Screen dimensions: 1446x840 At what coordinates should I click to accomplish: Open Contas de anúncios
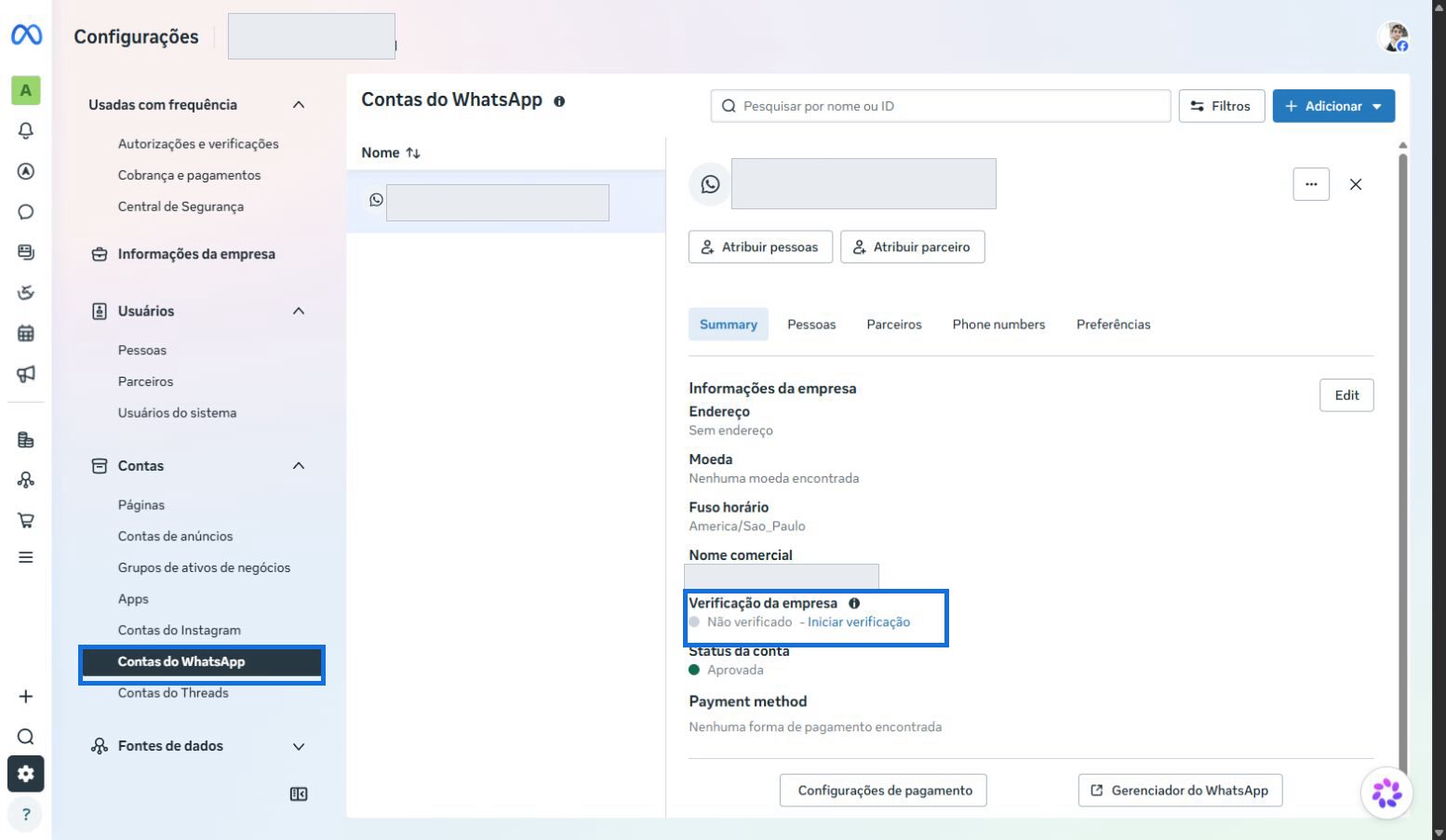[x=175, y=537]
